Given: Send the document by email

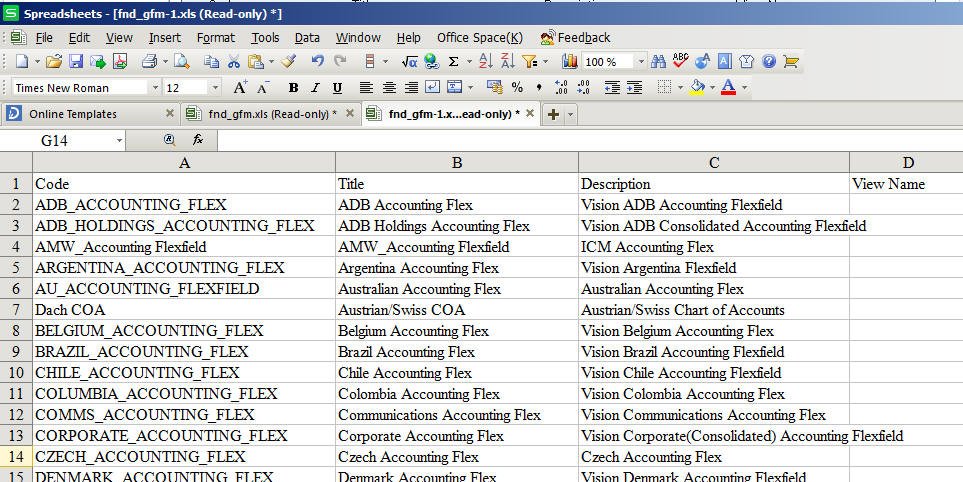Looking at the screenshot, I should pos(98,61).
